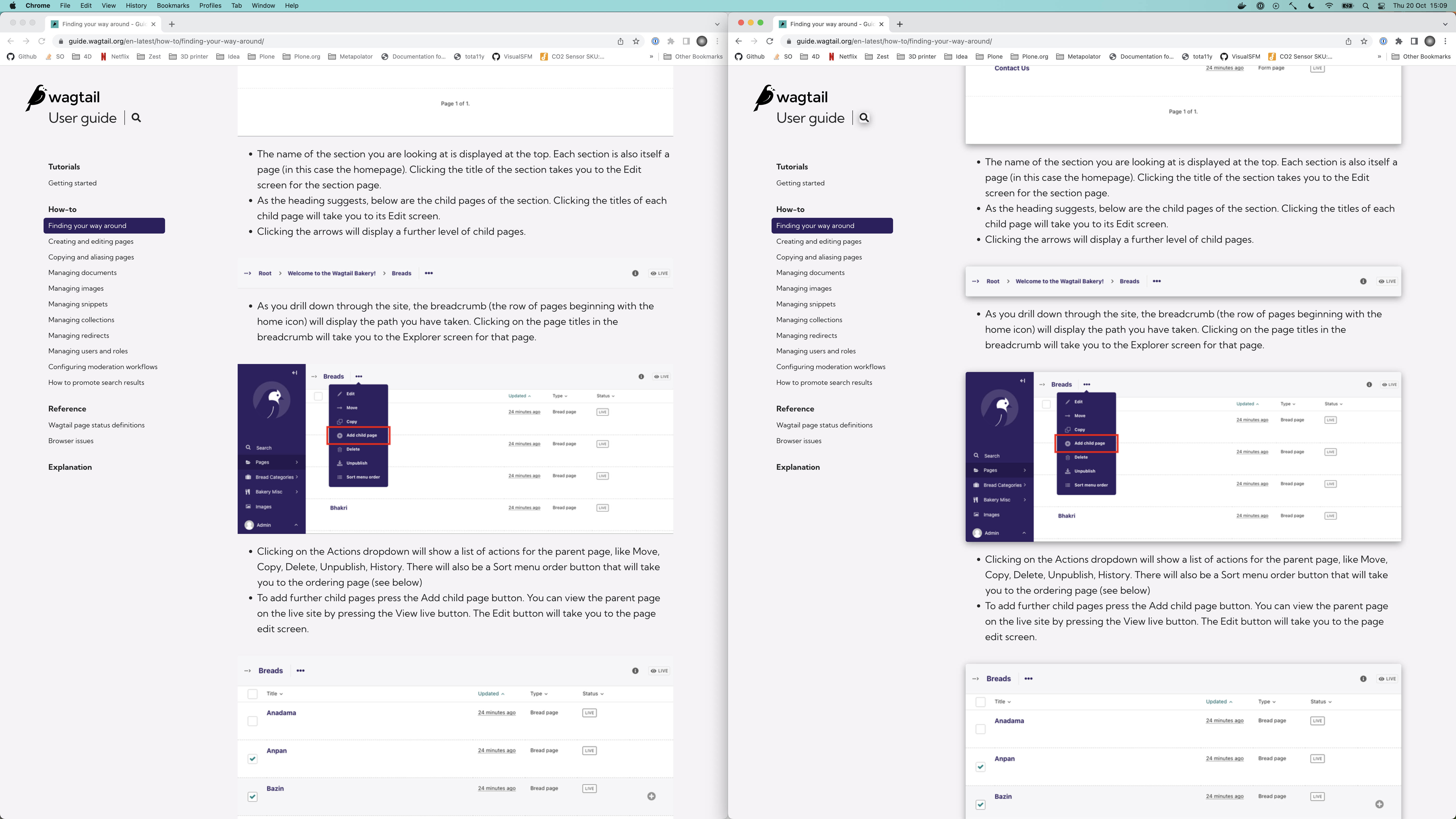This screenshot has width=1456, height=819.
Task: Open the Updated column sort dropdown
Action: 491,694
